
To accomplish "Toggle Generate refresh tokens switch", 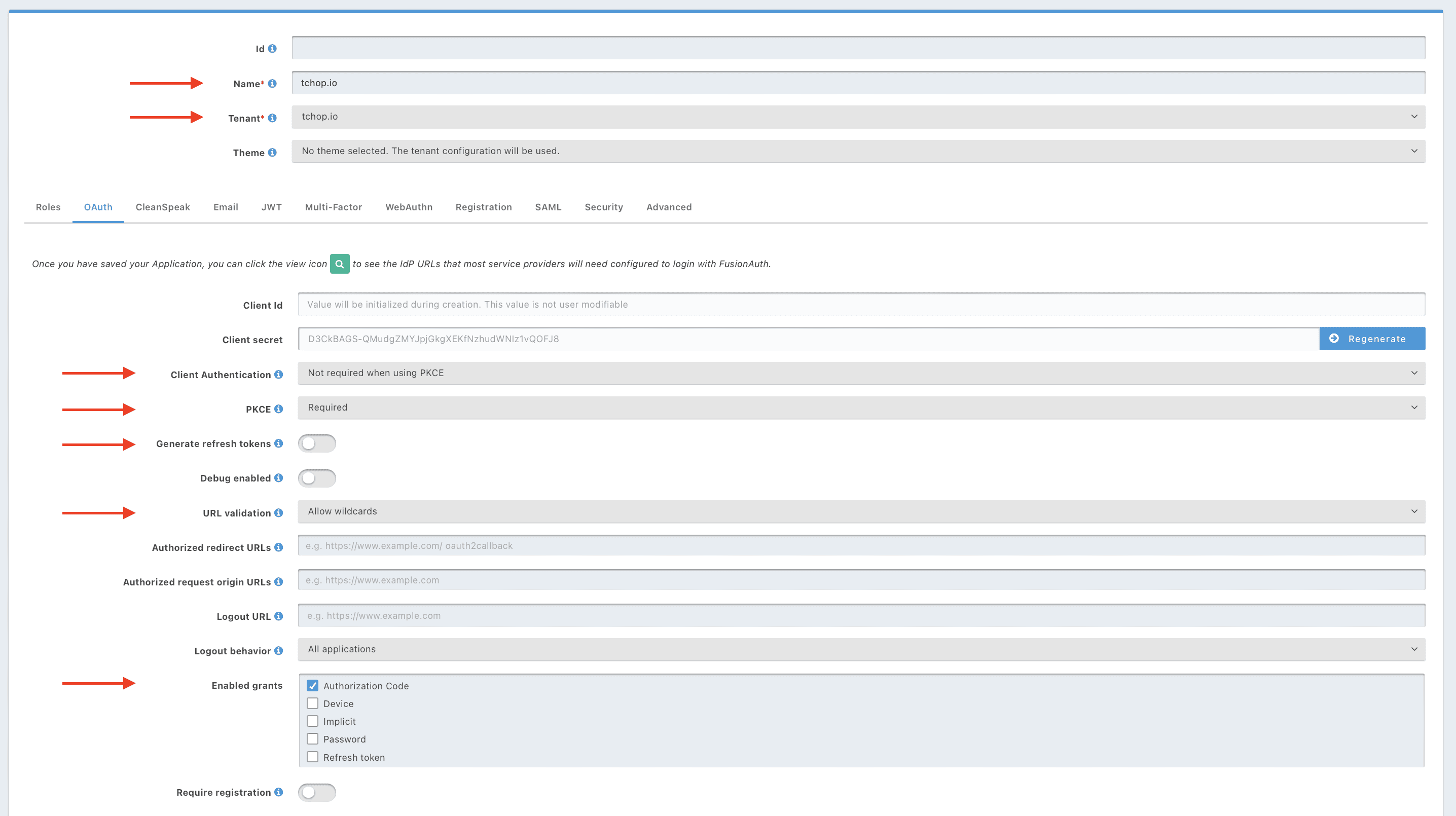I will click(x=317, y=443).
